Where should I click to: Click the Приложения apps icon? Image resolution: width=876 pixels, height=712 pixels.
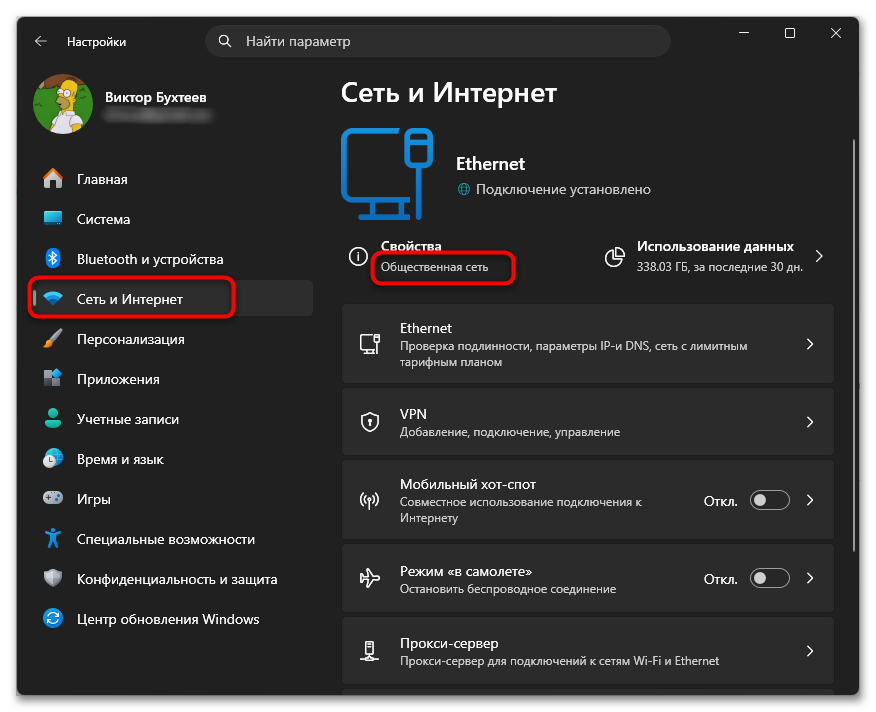53,379
